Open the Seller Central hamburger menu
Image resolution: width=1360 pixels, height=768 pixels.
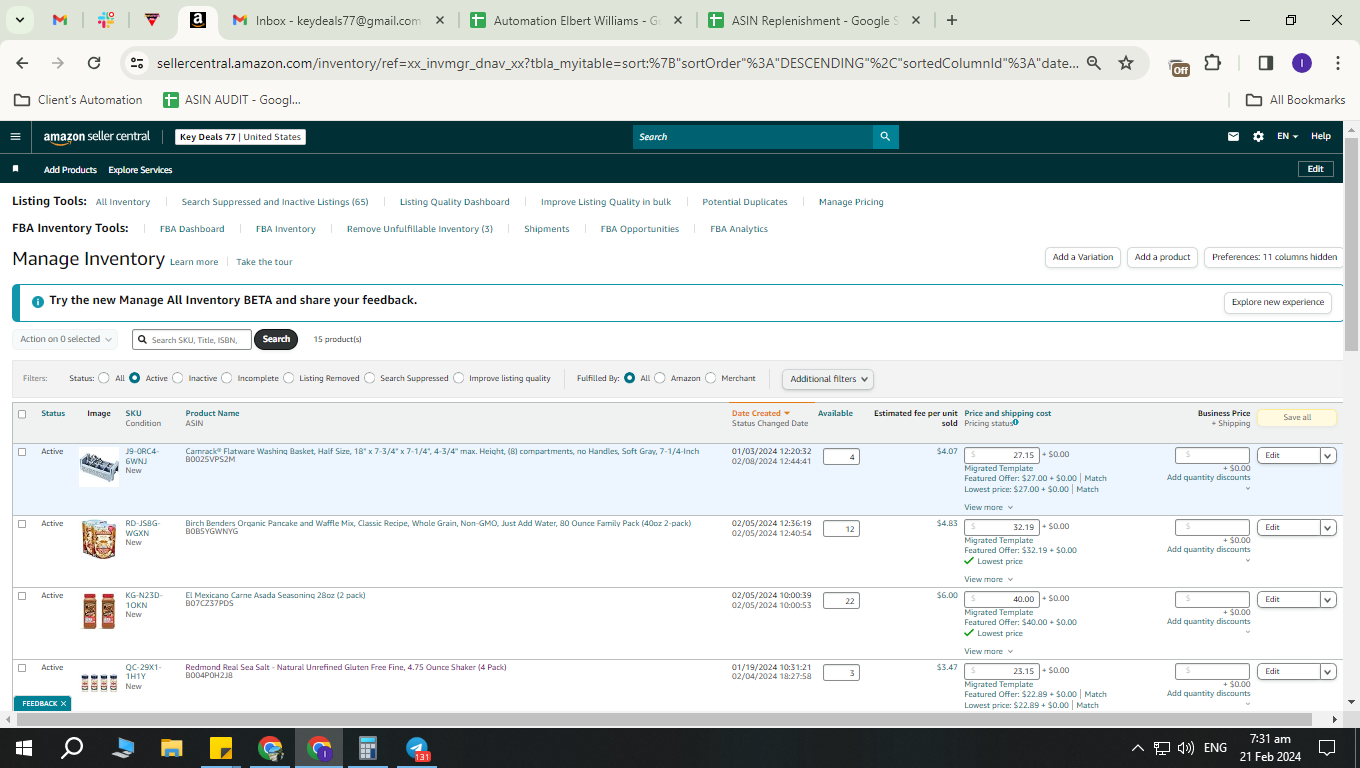(15, 137)
